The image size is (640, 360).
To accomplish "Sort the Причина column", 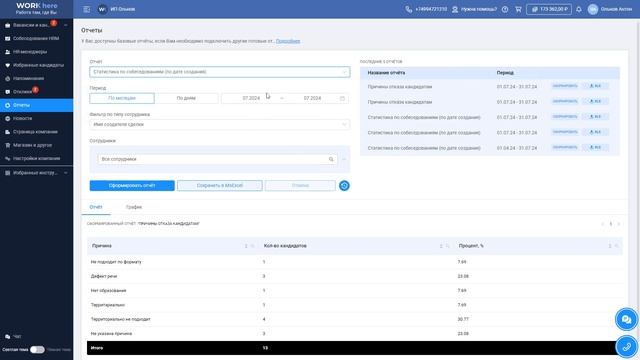I will pyautogui.click(x=246, y=246).
